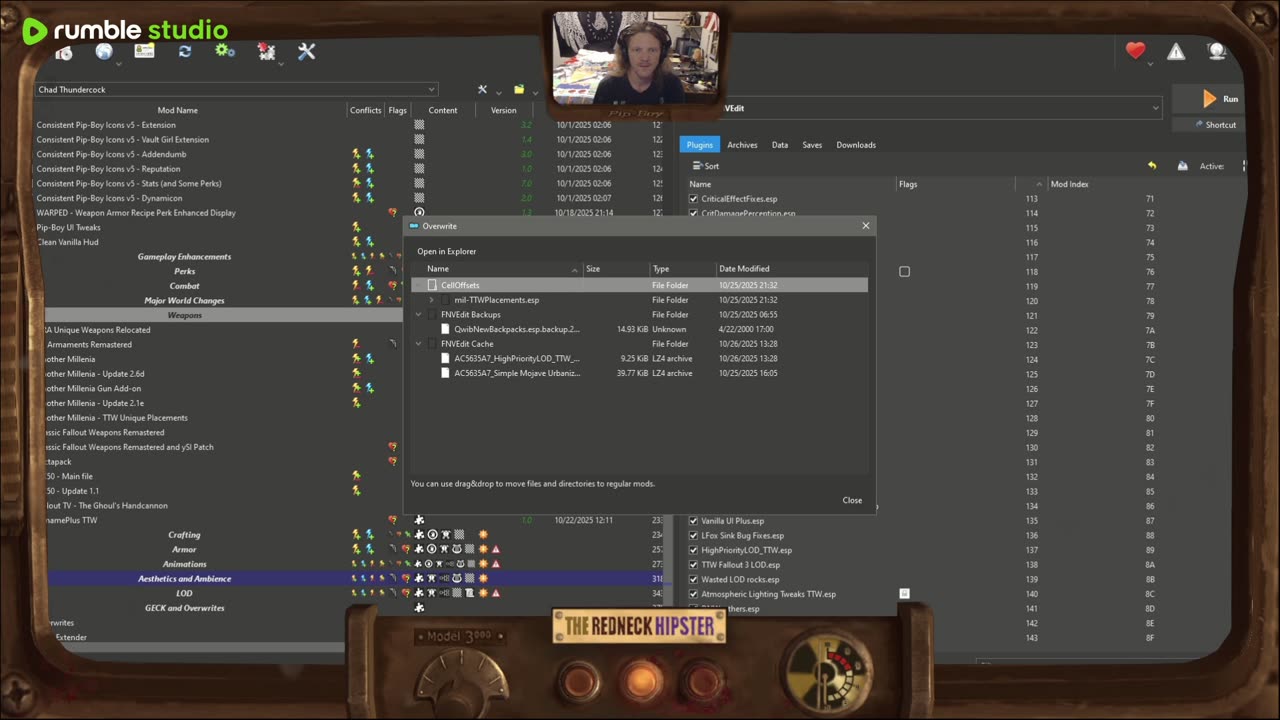
Task: Click file icon of AC5635A7_HighPriorityLOD archive
Action: pyautogui.click(x=446, y=358)
